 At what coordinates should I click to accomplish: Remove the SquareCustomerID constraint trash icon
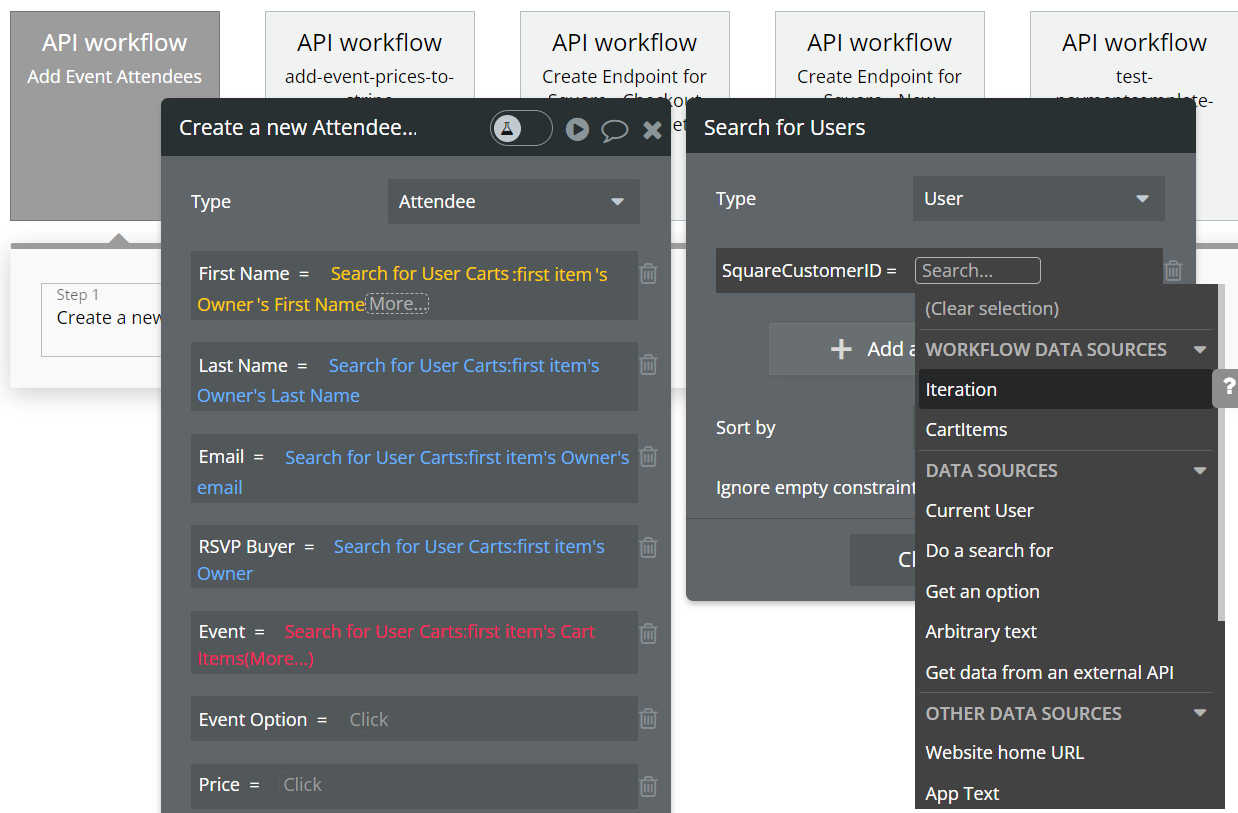[x=1173, y=270]
